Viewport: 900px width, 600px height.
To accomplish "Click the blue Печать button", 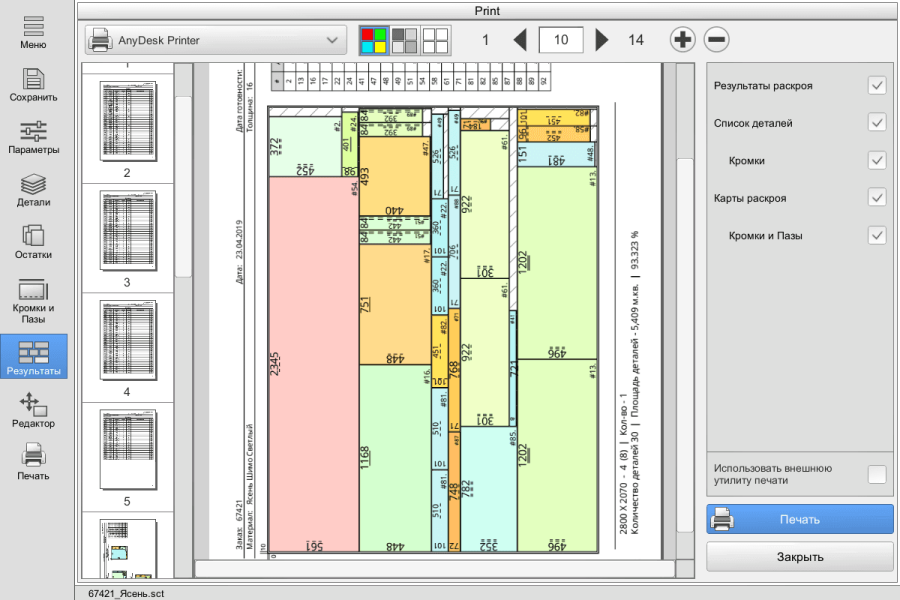I will tap(800, 519).
